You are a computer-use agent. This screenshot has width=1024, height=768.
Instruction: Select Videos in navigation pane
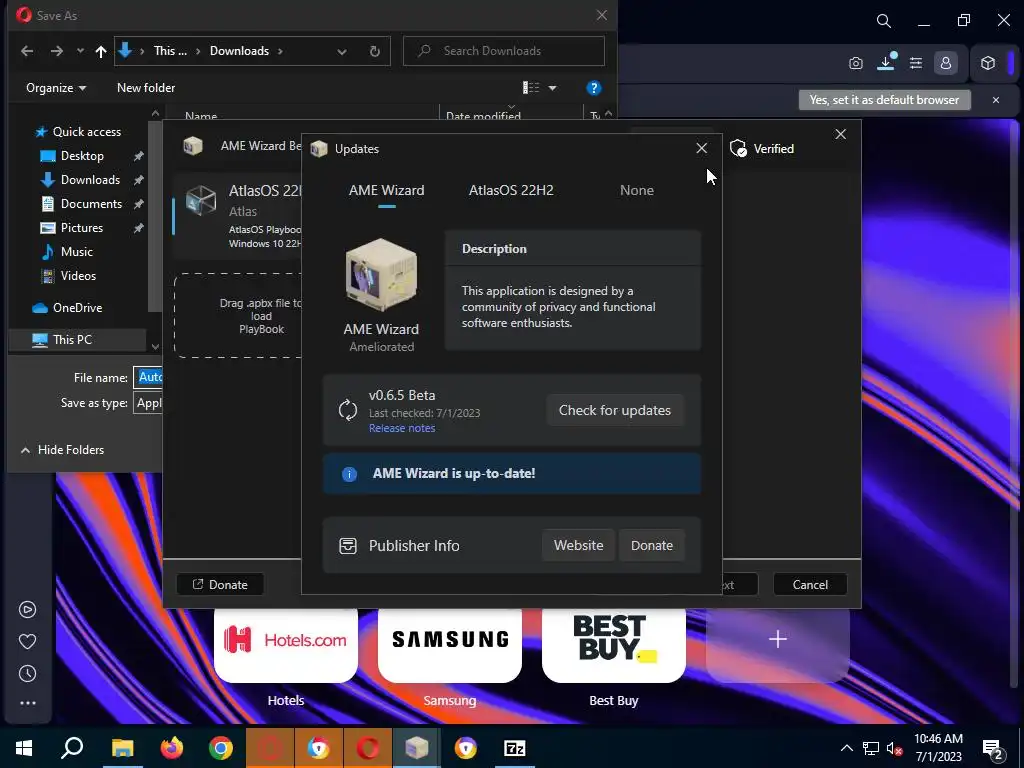(78, 276)
